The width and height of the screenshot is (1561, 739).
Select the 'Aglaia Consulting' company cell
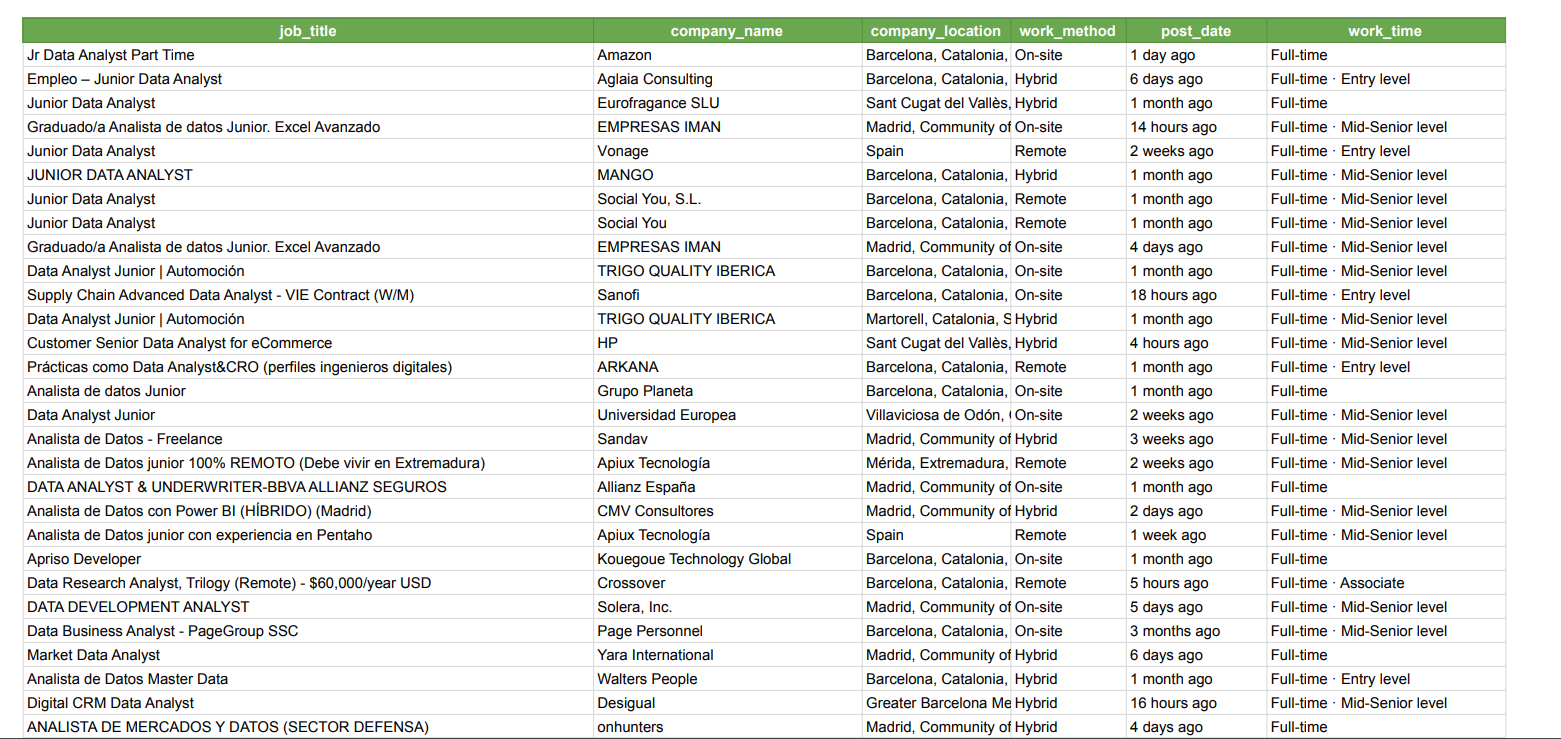pyautogui.click(x=727, y=79)
